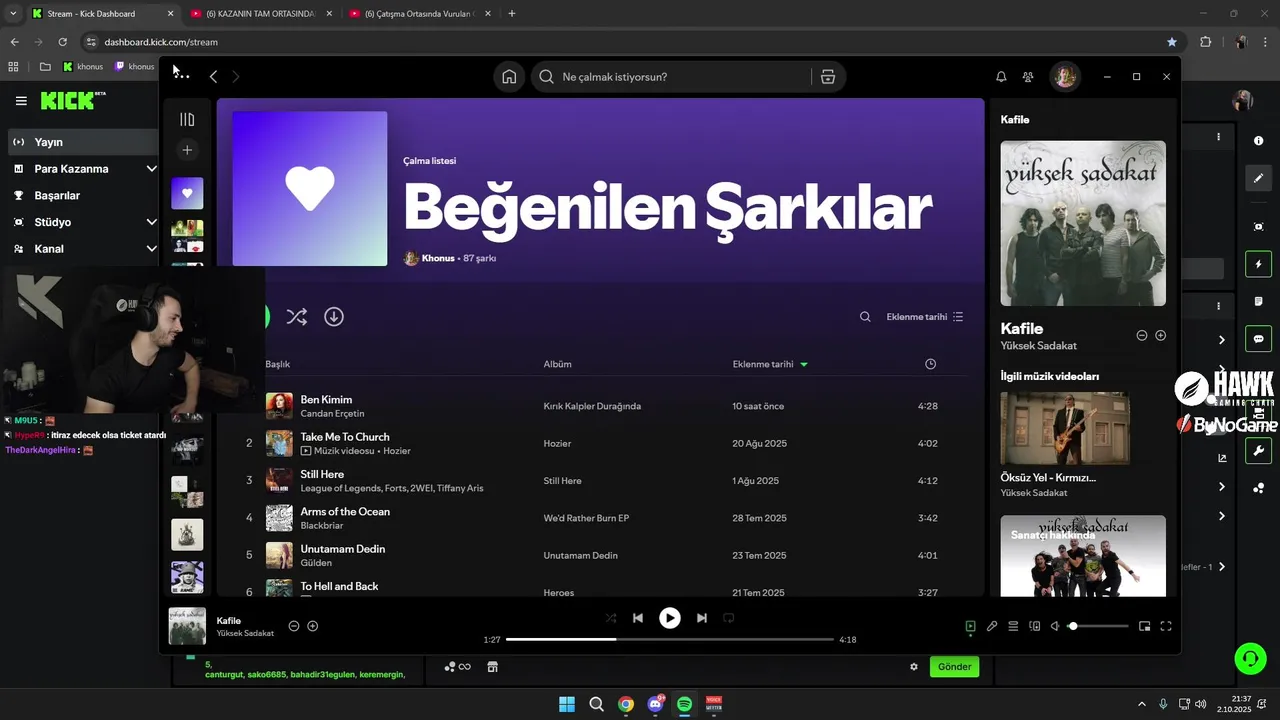The height and width of the screenshot is (720, 1280).
Task: Toggle Now Playing view panel
Action: coord(970,626)
